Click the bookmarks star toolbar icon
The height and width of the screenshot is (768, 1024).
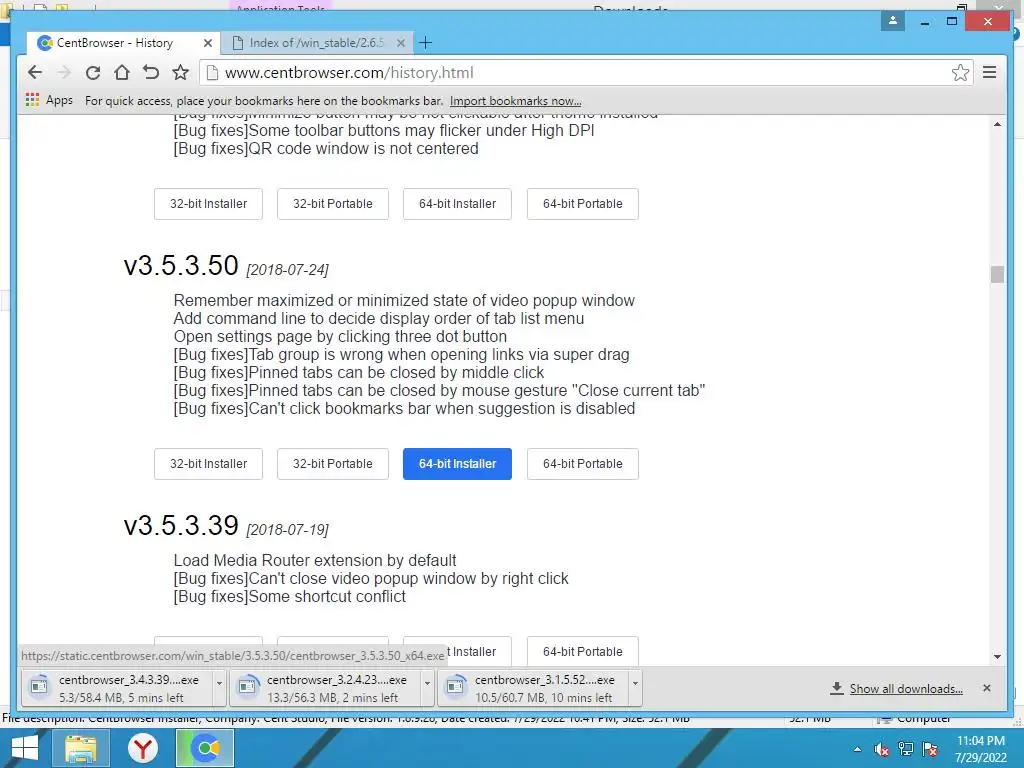click(x=180, y=72)
